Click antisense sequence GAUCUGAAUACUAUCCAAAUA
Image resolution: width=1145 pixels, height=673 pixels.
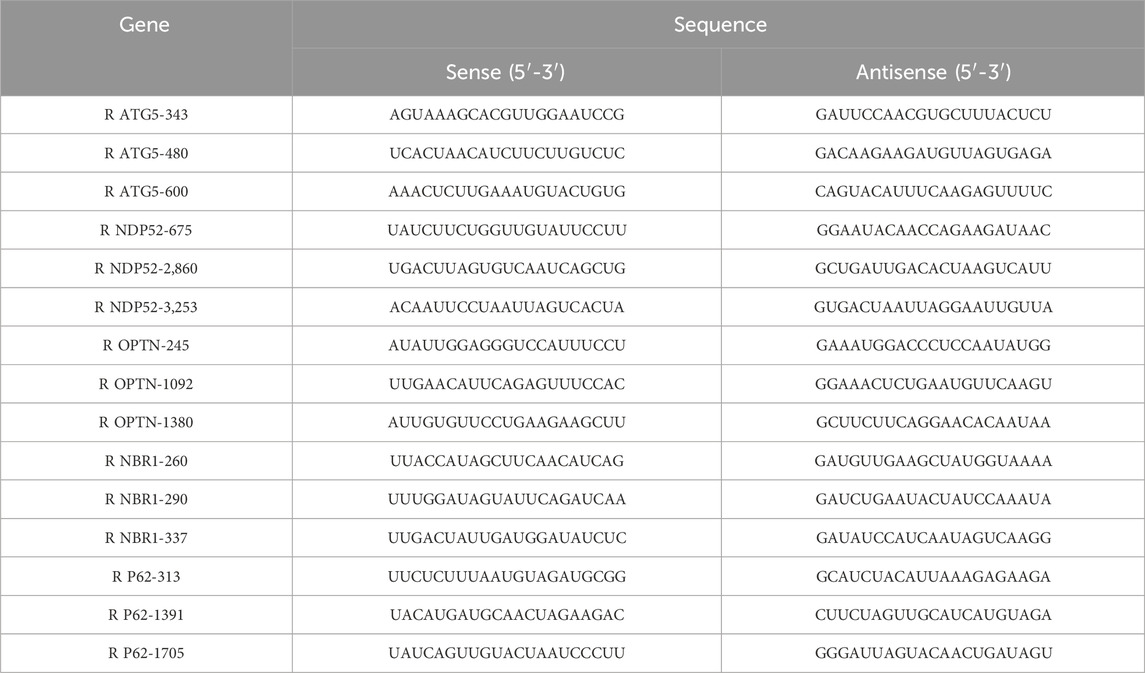(932, 499)
